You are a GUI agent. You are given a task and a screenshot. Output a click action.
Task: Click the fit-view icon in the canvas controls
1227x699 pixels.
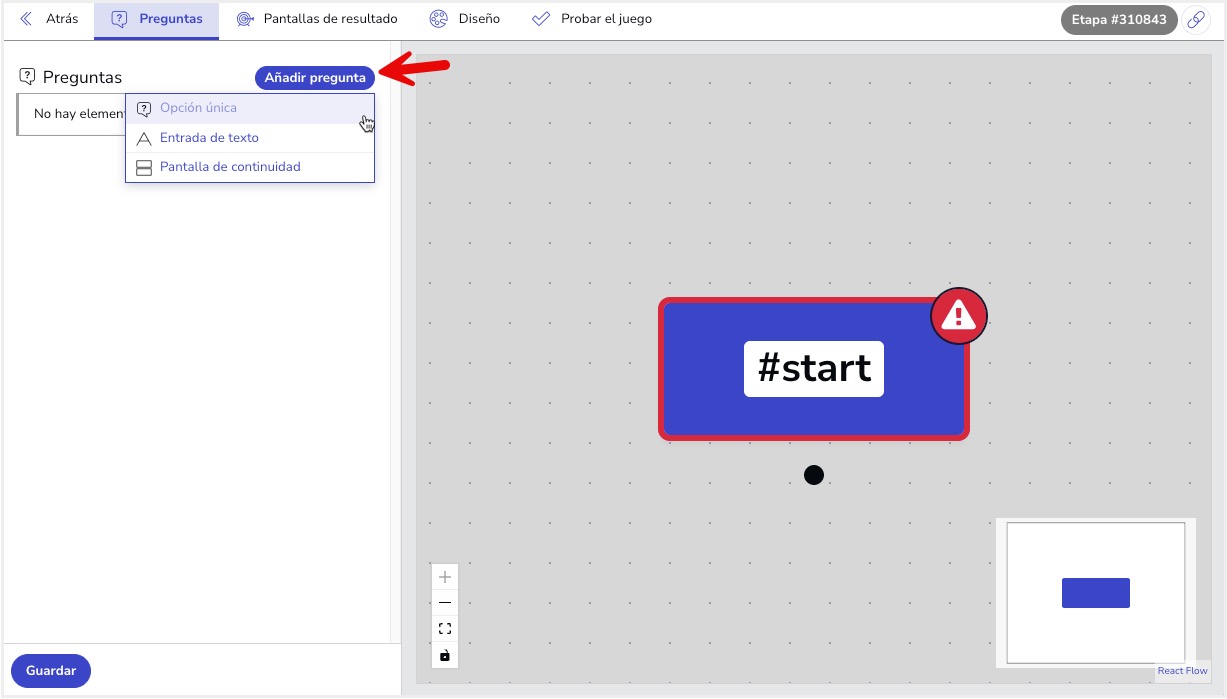pyautogui.click(x=444, y=629)
